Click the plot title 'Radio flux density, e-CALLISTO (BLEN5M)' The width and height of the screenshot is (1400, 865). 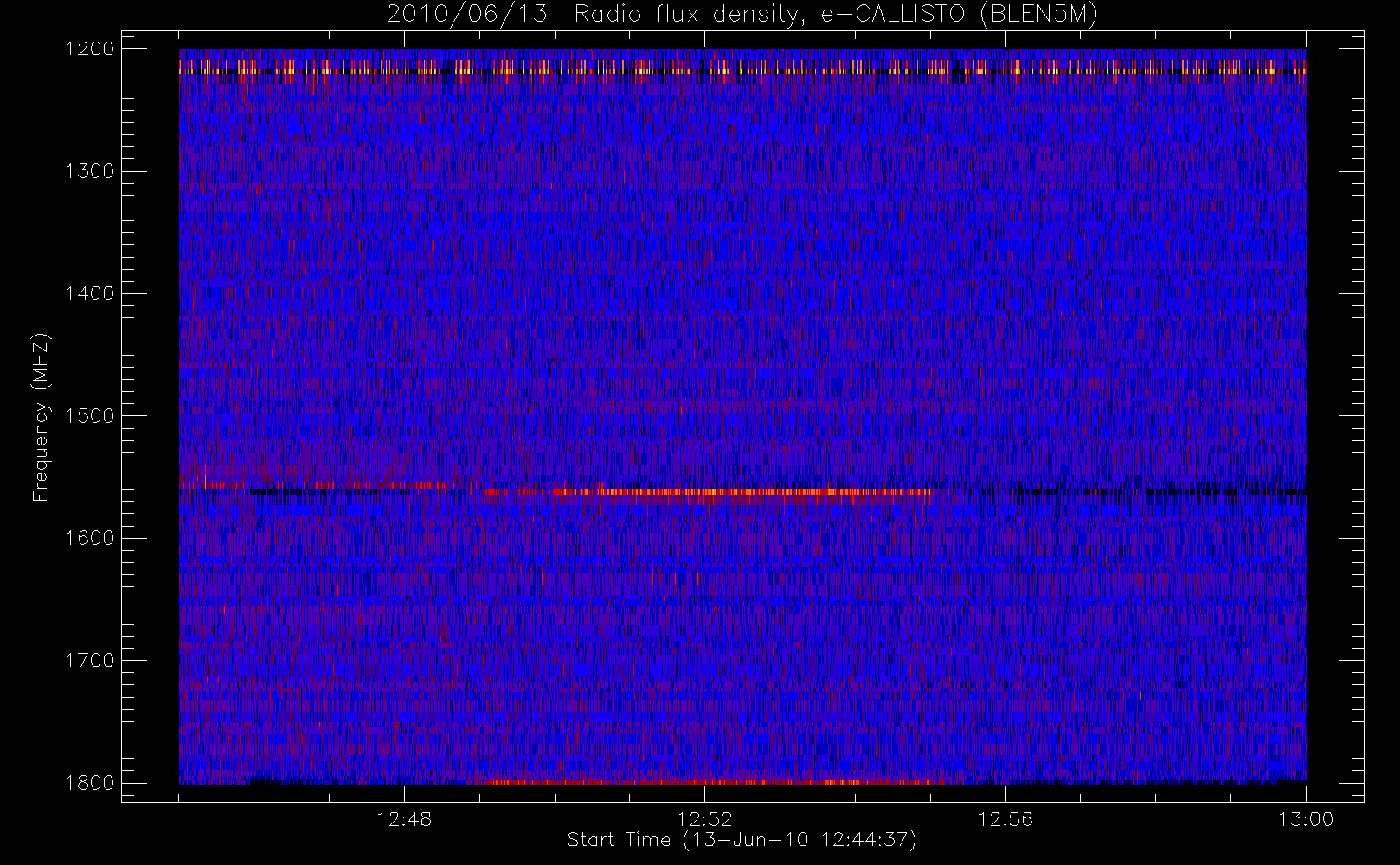click(x=836, y=15)
